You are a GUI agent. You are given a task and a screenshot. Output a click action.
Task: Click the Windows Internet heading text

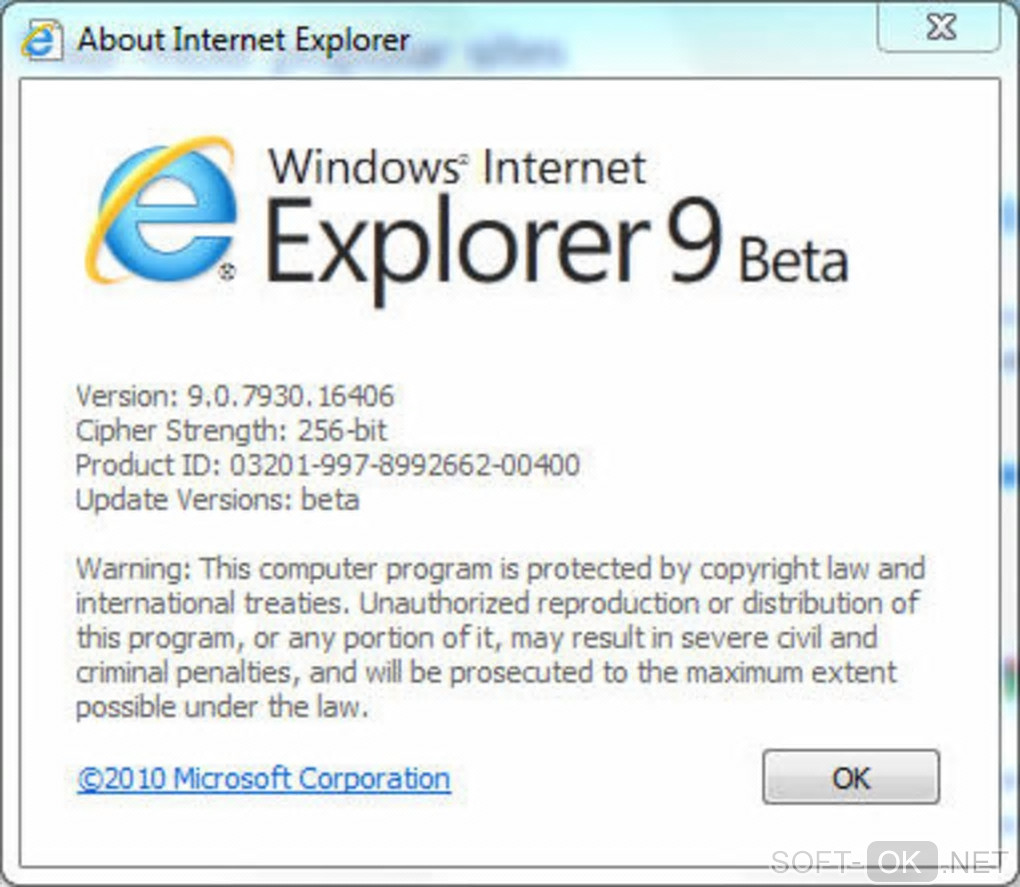457,167
